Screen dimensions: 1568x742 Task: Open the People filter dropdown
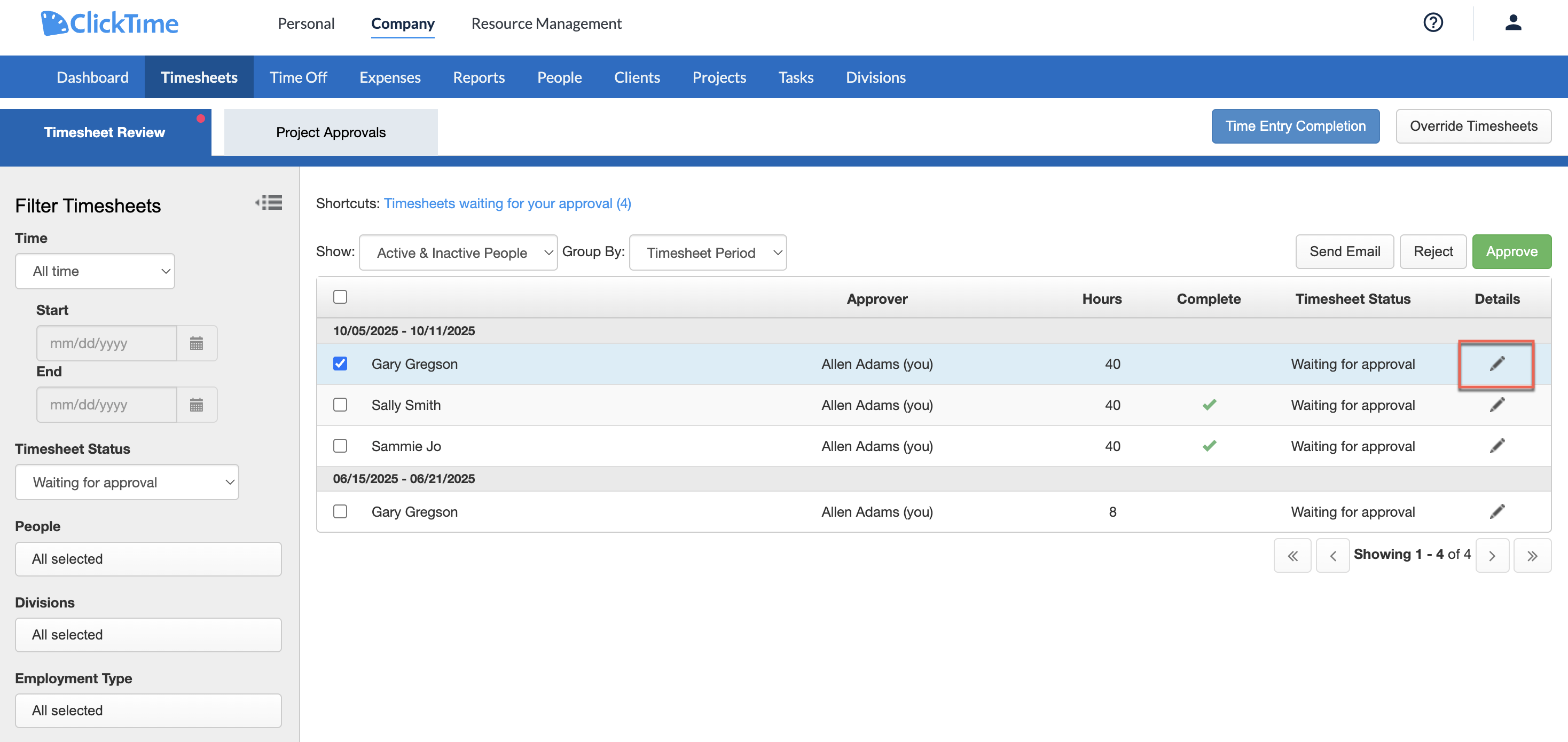pos(148,559)
